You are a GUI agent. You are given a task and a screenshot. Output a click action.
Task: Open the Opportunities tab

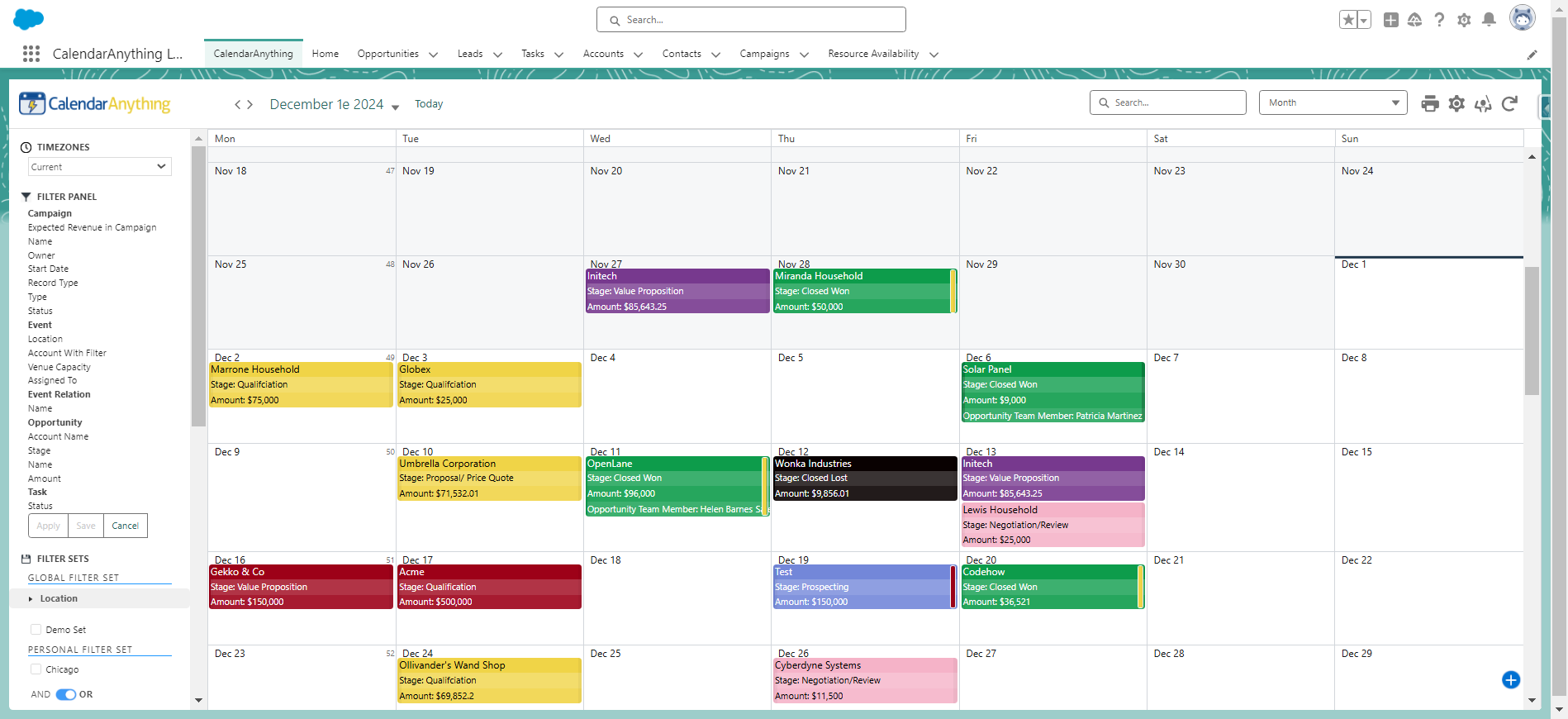388,54
